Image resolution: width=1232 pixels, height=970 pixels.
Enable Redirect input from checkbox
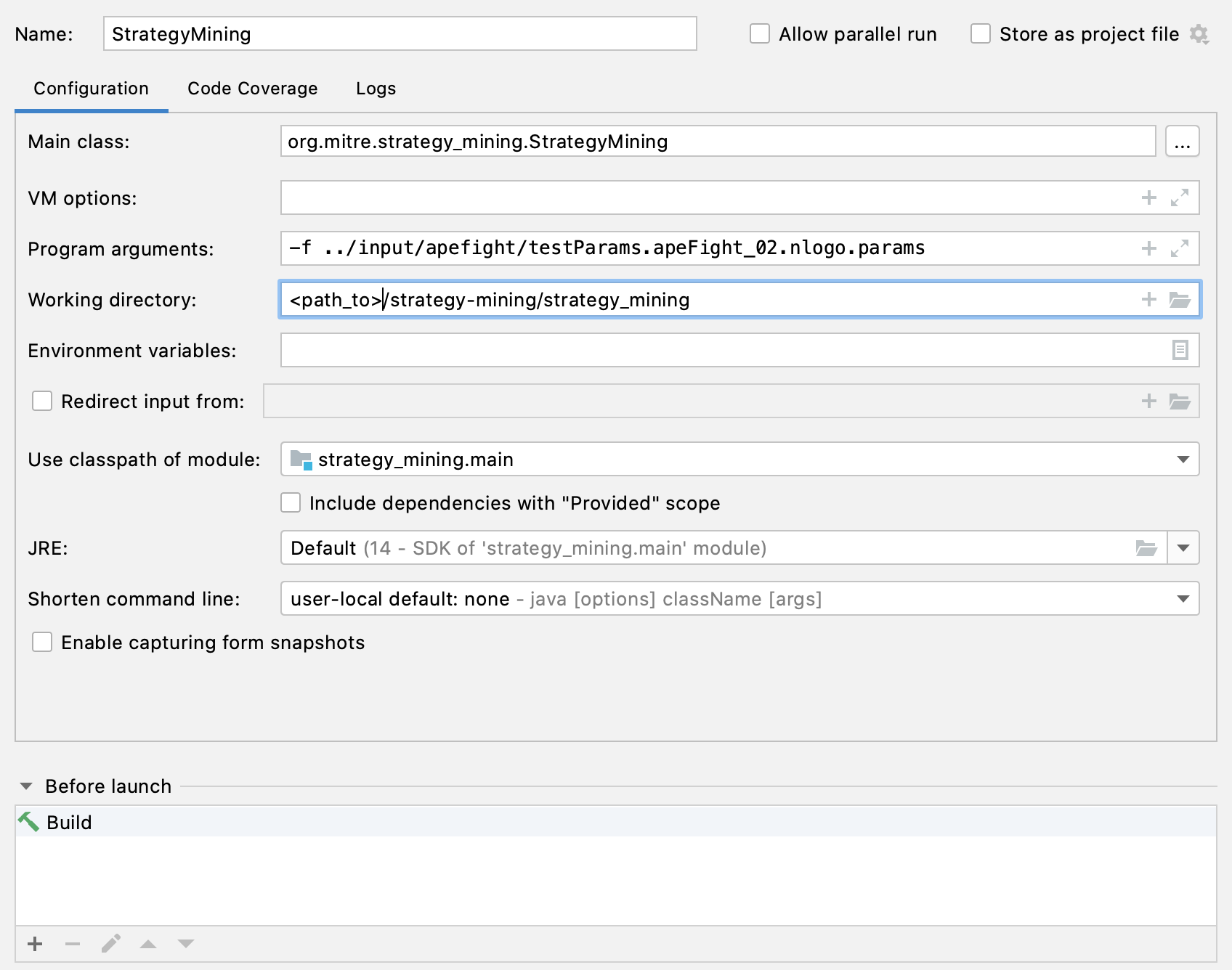click(x=42, y=401)
